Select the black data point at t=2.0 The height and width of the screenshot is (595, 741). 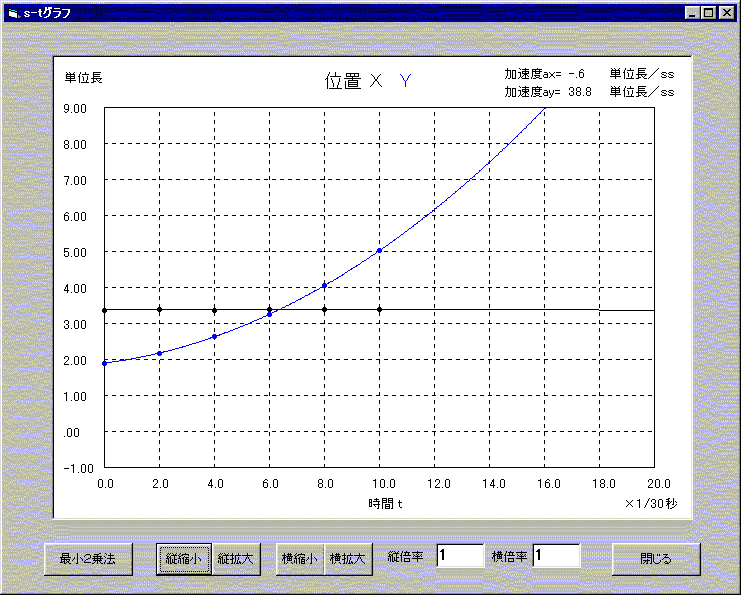point(160,310)
